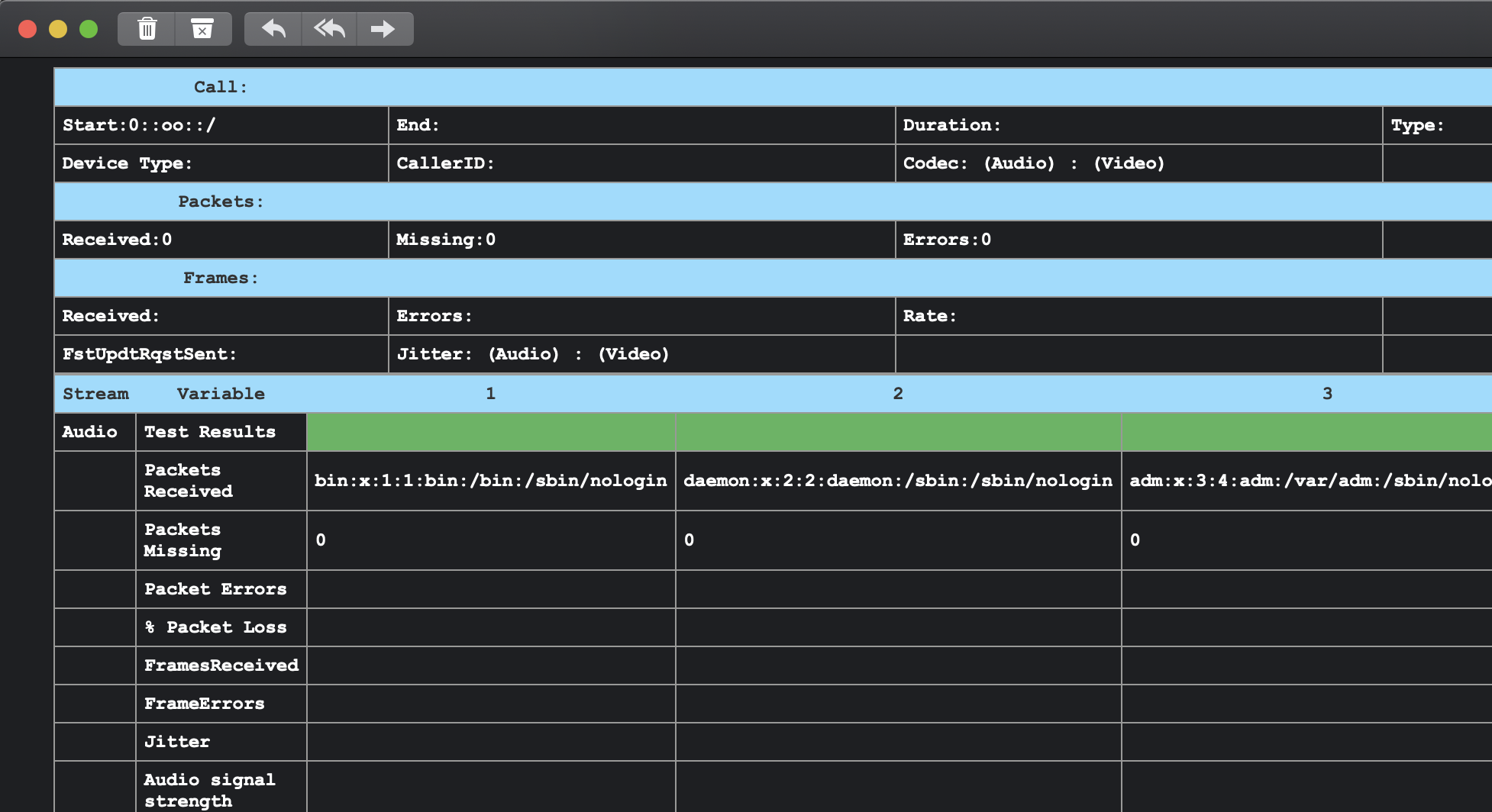
Task: Click the CallerID field cell
Action: click(x=641, y=163)
